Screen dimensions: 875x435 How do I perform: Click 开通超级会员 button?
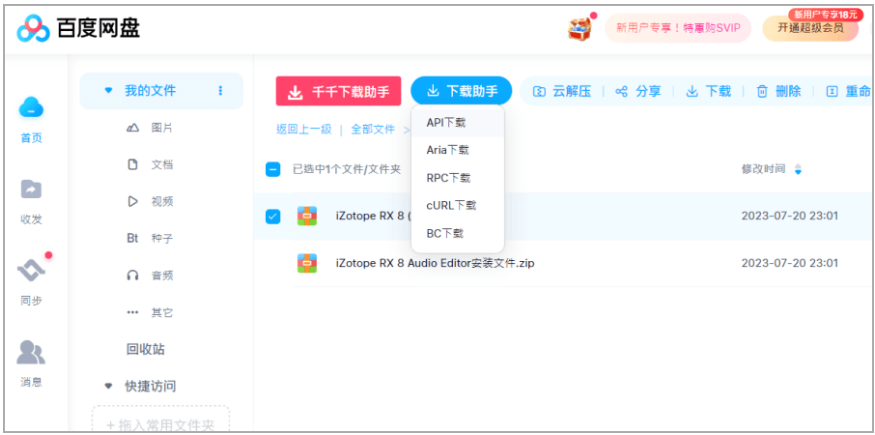pyautogui.click(x=810, y=28)
